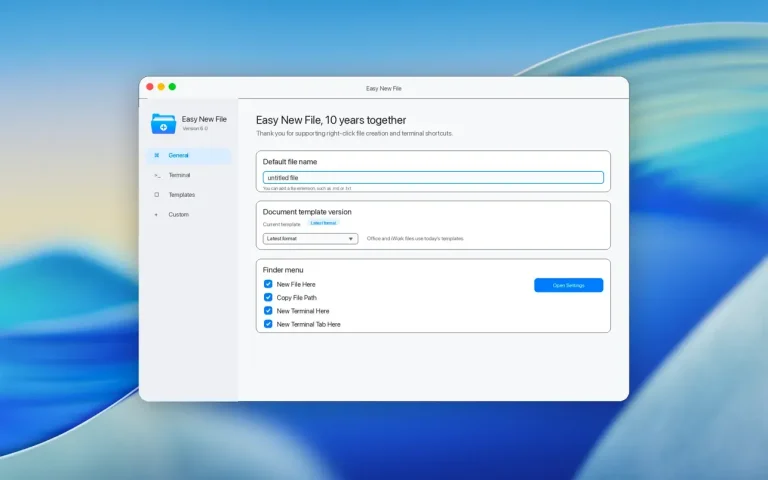Uncheck the New File Here checkbox
This screenshot has height=480, width=768.
pos(268,284)
